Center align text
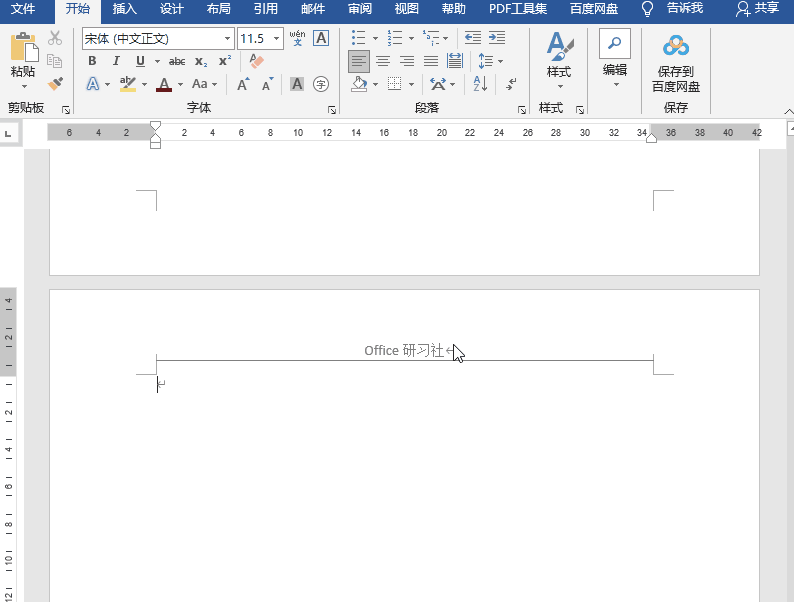 coord(383,61)
